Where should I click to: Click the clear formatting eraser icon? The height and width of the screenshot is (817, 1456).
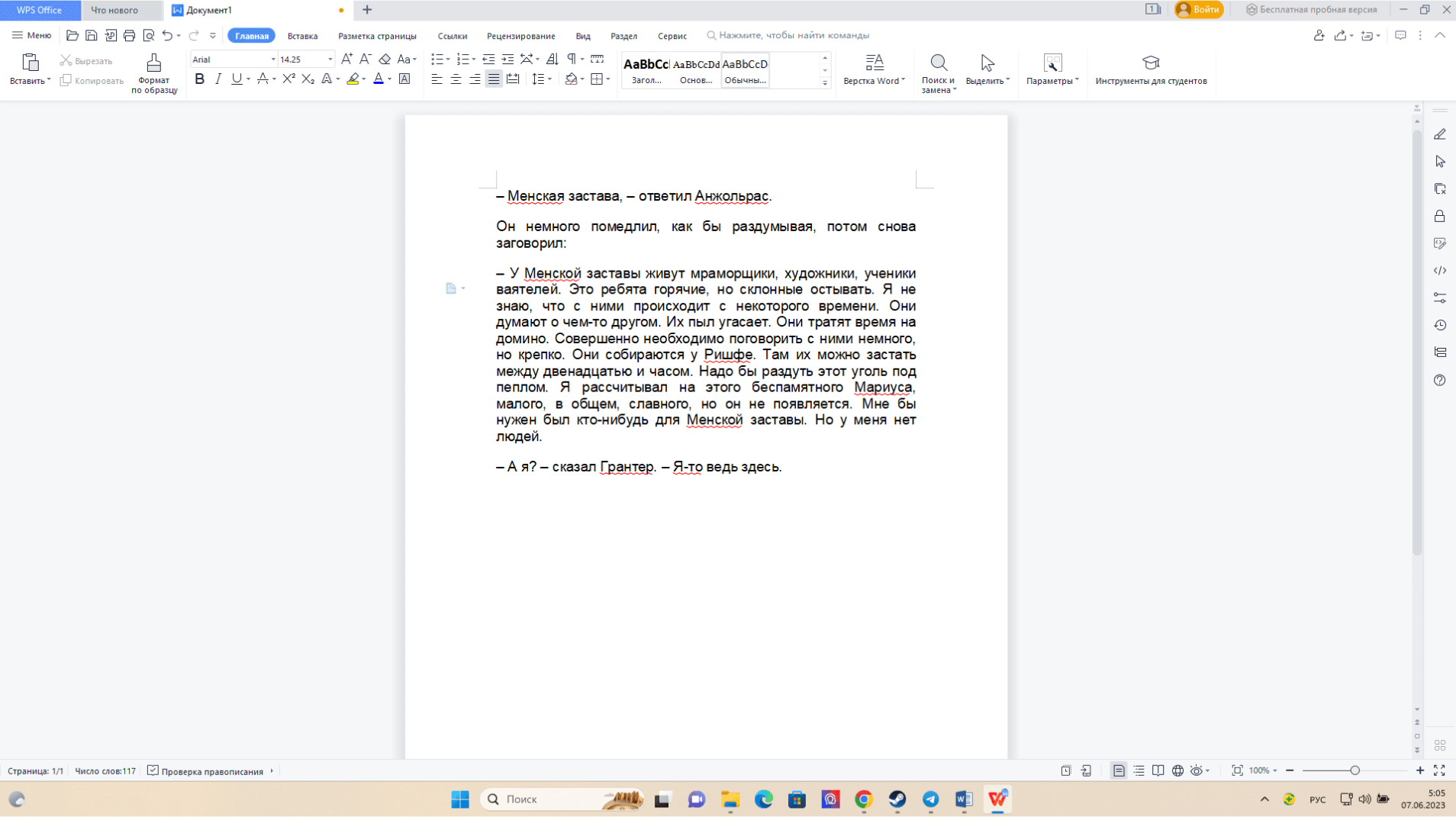click(x=385, y=60)
